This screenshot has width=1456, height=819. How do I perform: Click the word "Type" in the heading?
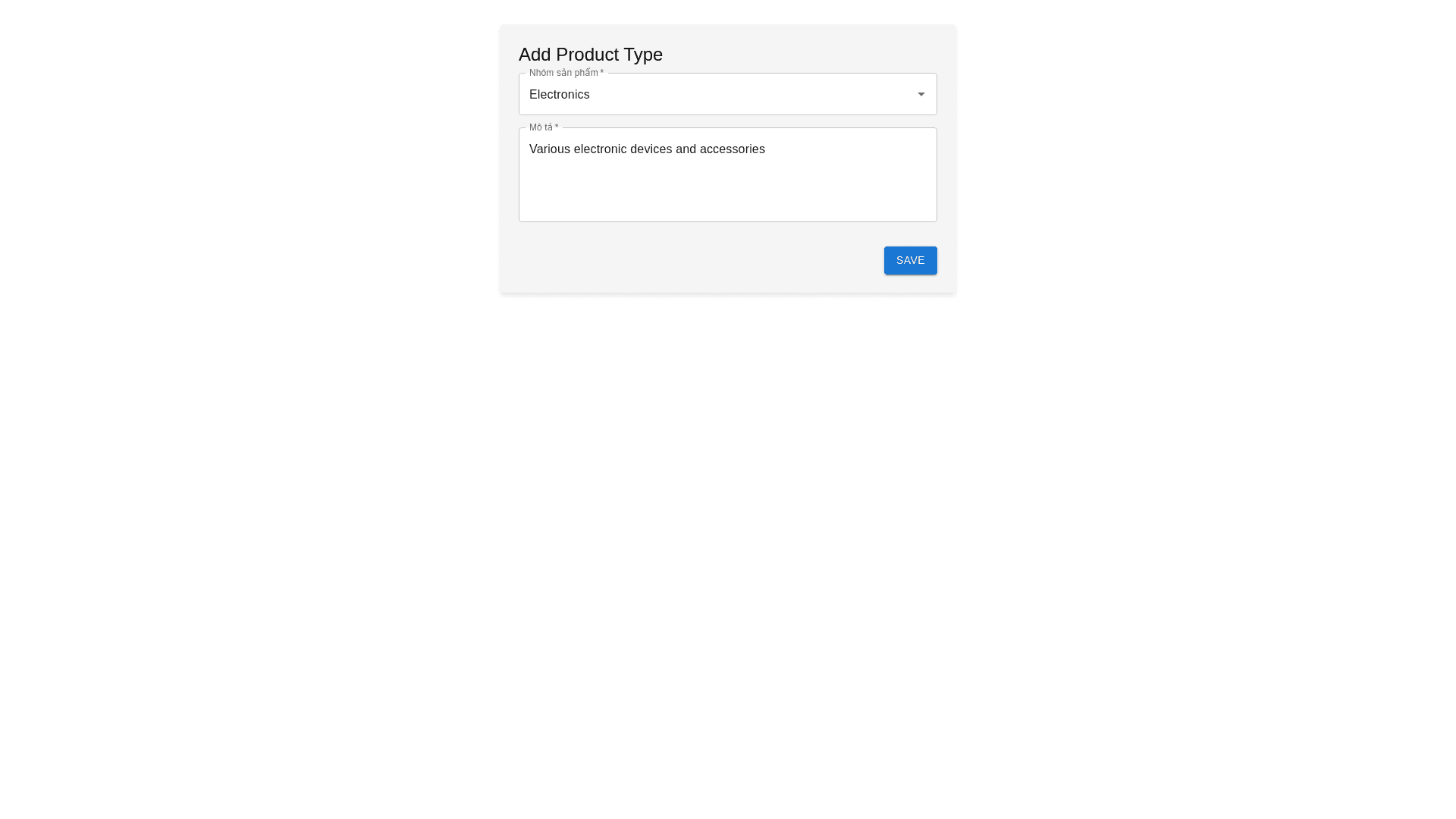(x=642, y=55)
